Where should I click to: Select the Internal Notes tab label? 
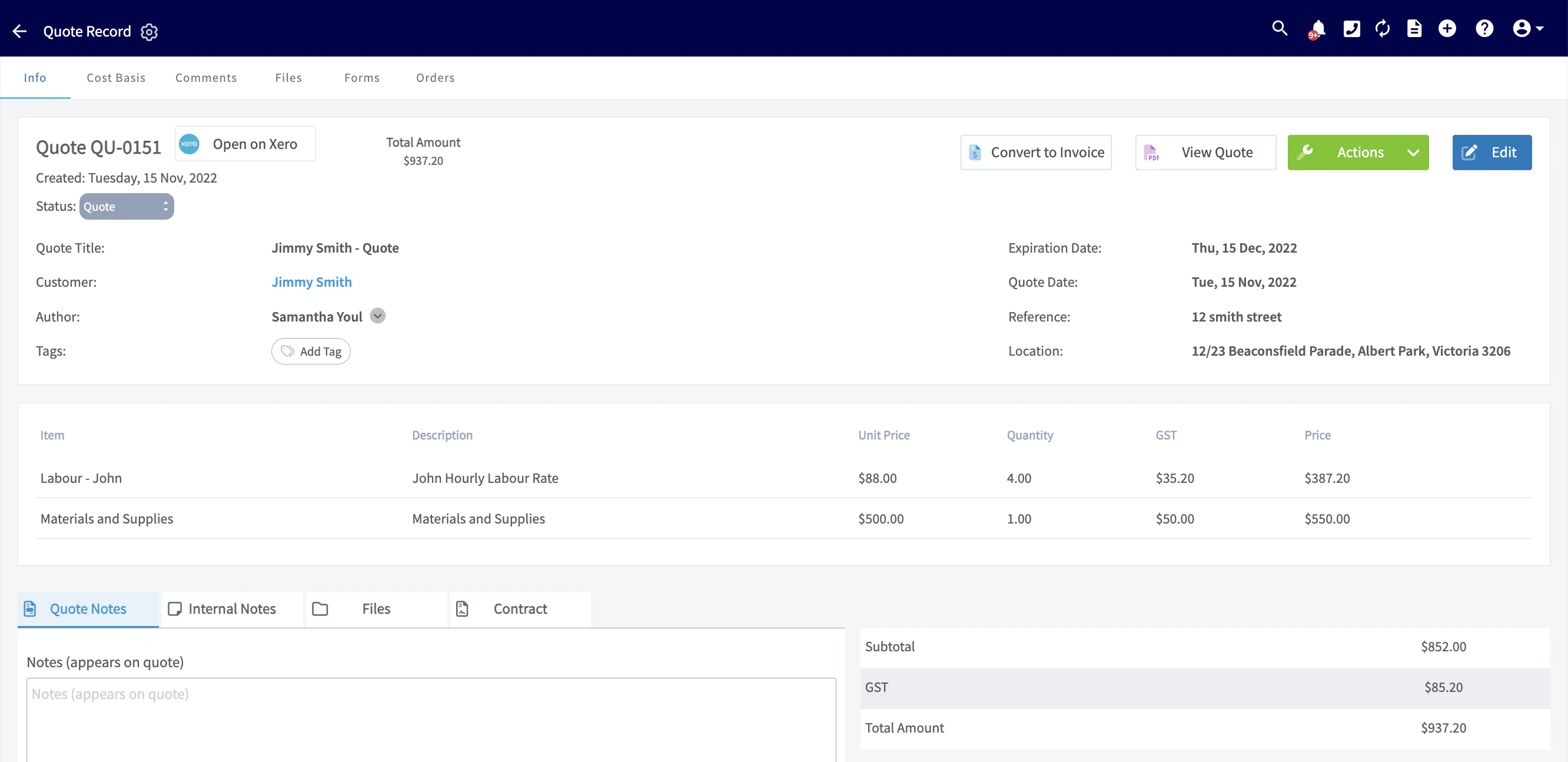tap(232, 608)
